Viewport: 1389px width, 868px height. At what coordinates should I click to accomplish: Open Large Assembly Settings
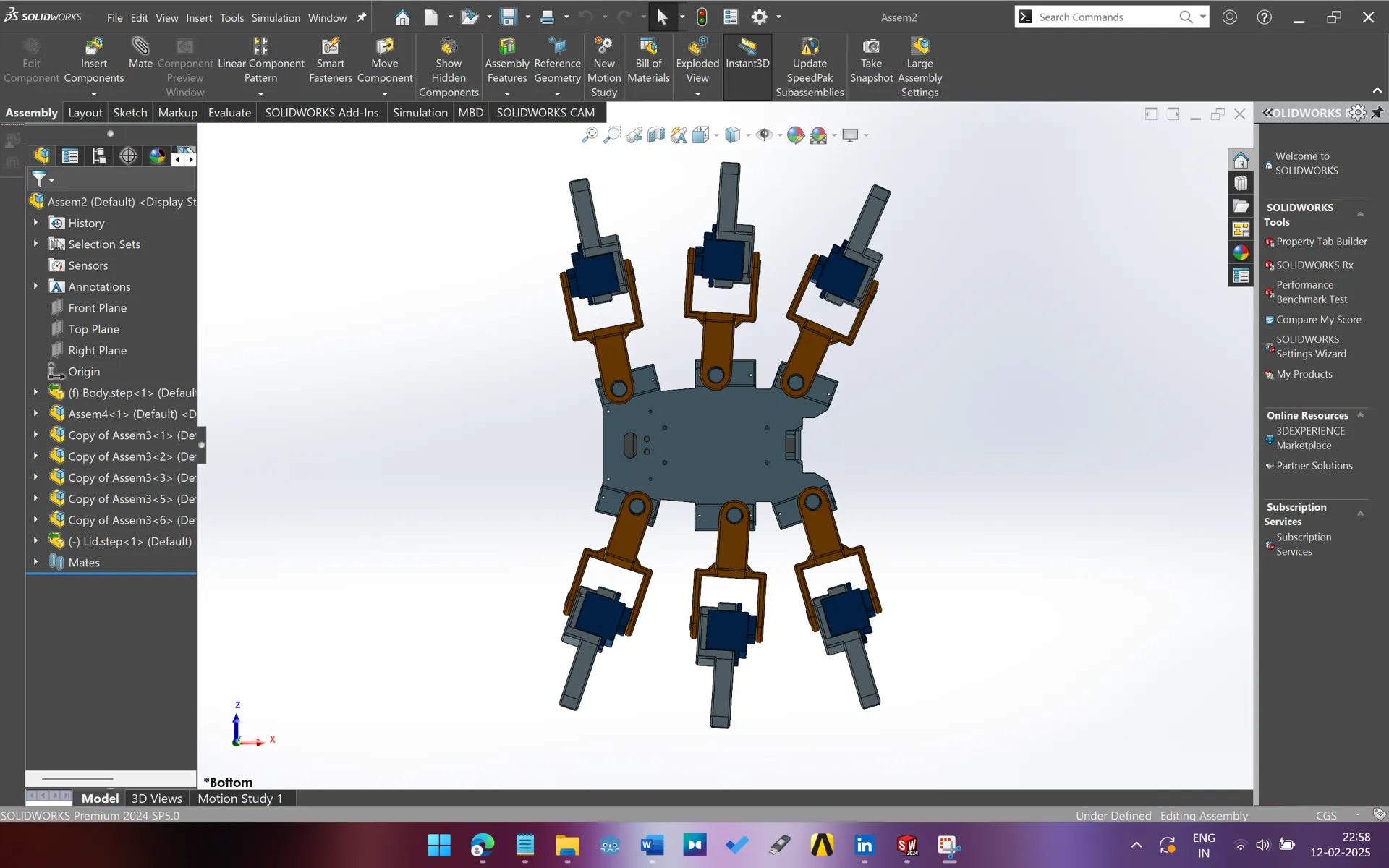(x=920, y=67)
